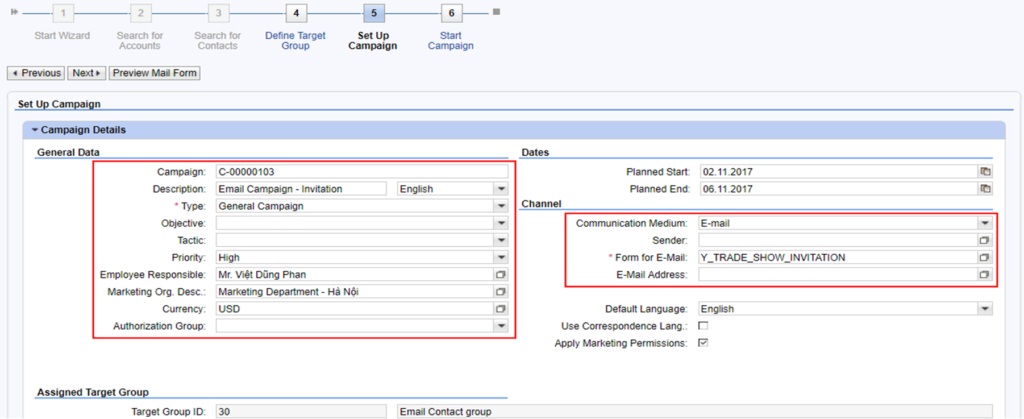
Task: Click the wizard end square icon
Action: [x=496, y=12]
